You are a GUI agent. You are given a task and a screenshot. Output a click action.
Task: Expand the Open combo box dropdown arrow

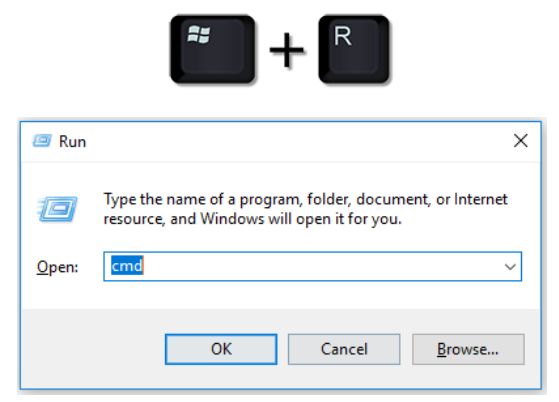coord(510,267)
